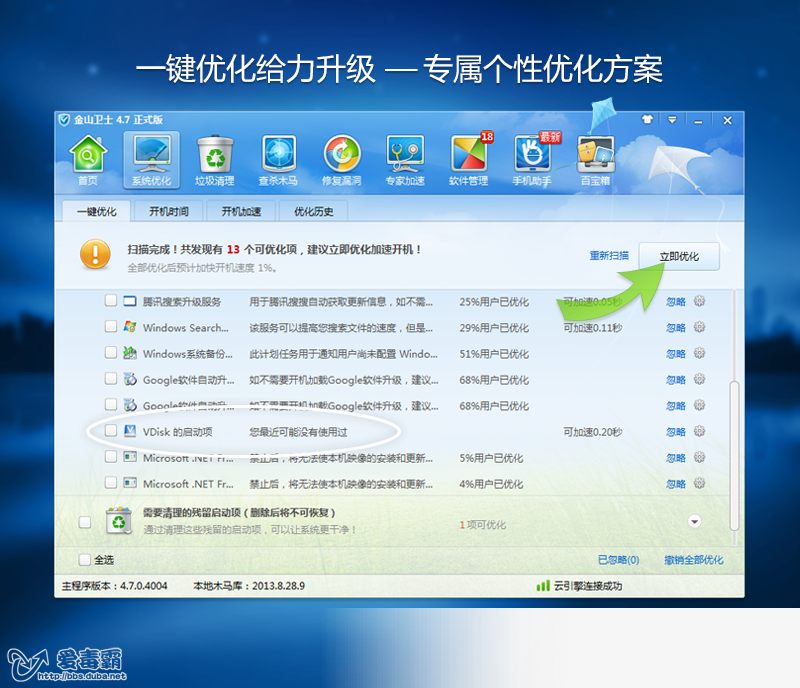Screen dimensions: 800x688
Task: Click the 立即优化 button
Action: [x=679, y=256]
